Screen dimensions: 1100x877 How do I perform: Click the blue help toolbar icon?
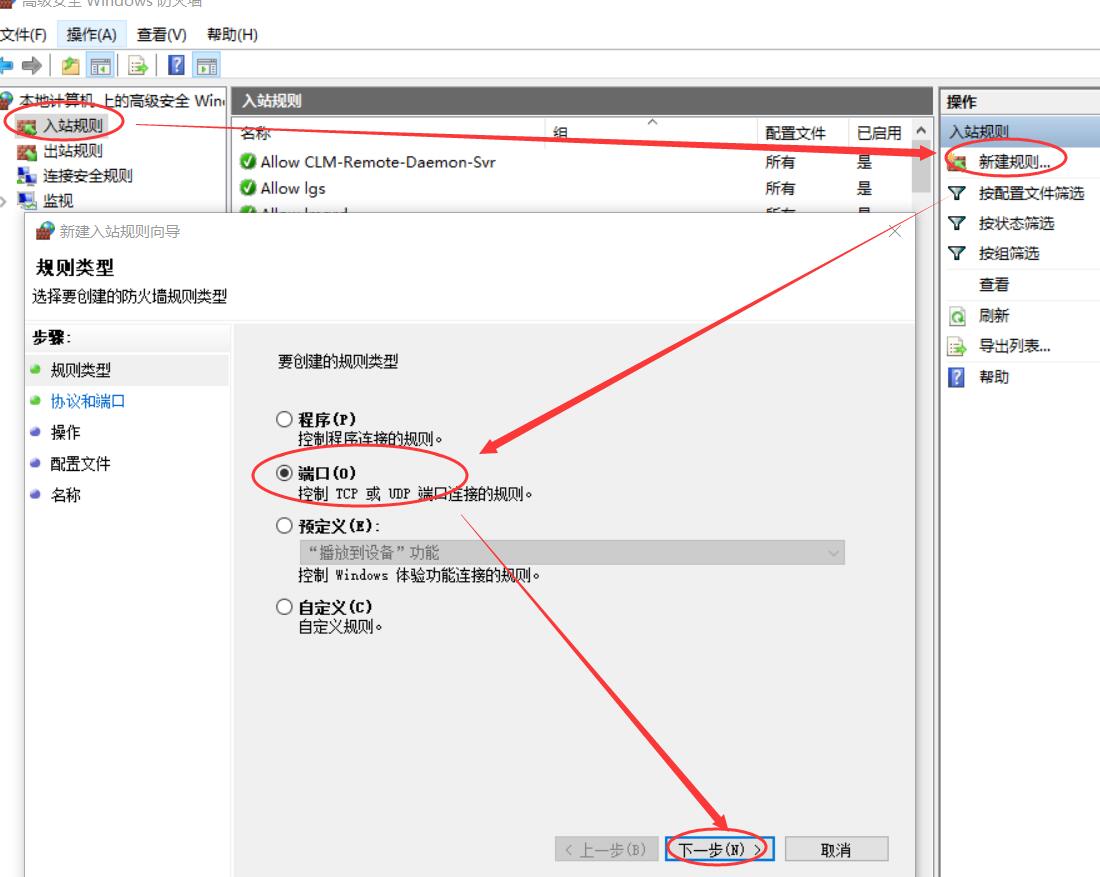(x=176, y=66)
